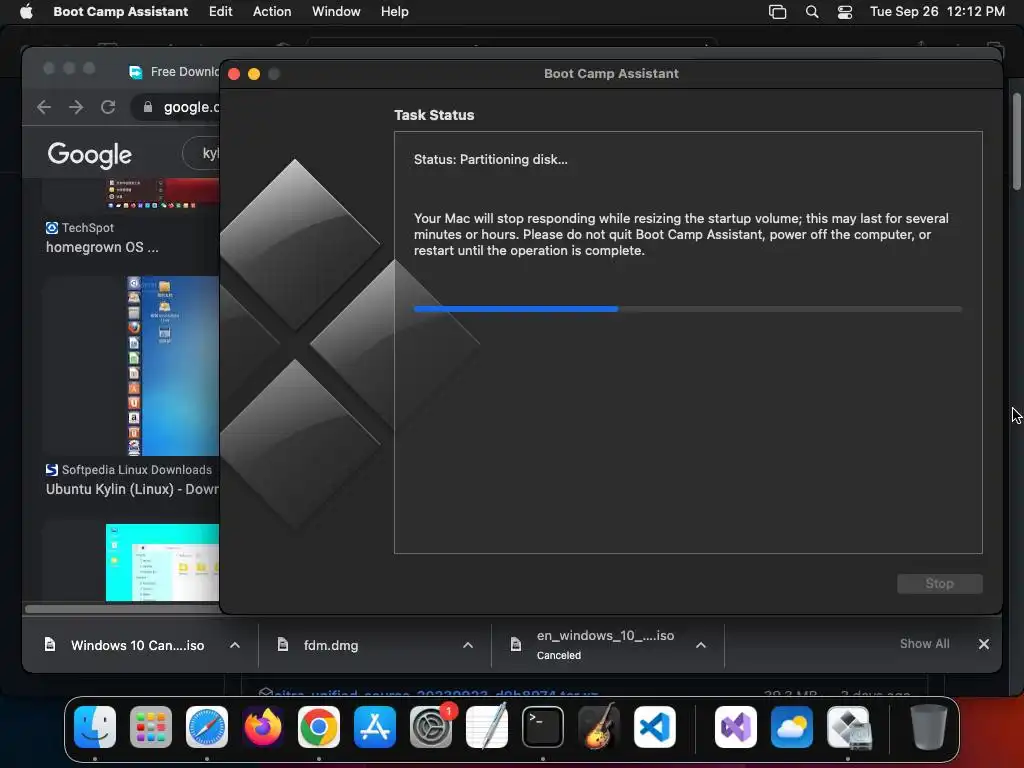The width and height of the screenshot is (1024, 768).
Task: Click the horizontal scrollbar in Chrome
Action: [123, 609]
